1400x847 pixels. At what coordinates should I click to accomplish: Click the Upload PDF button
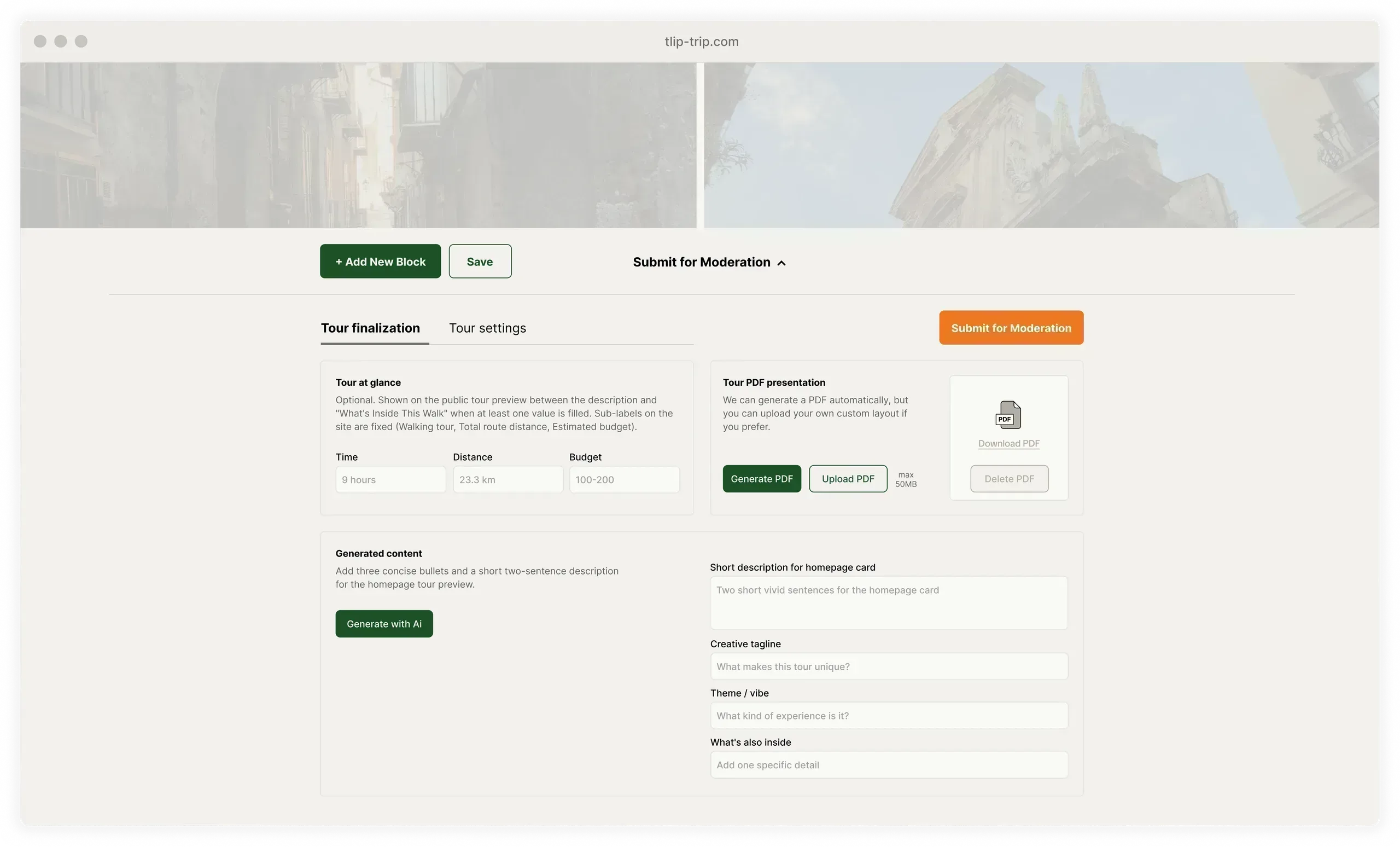[x=848, y=479]
